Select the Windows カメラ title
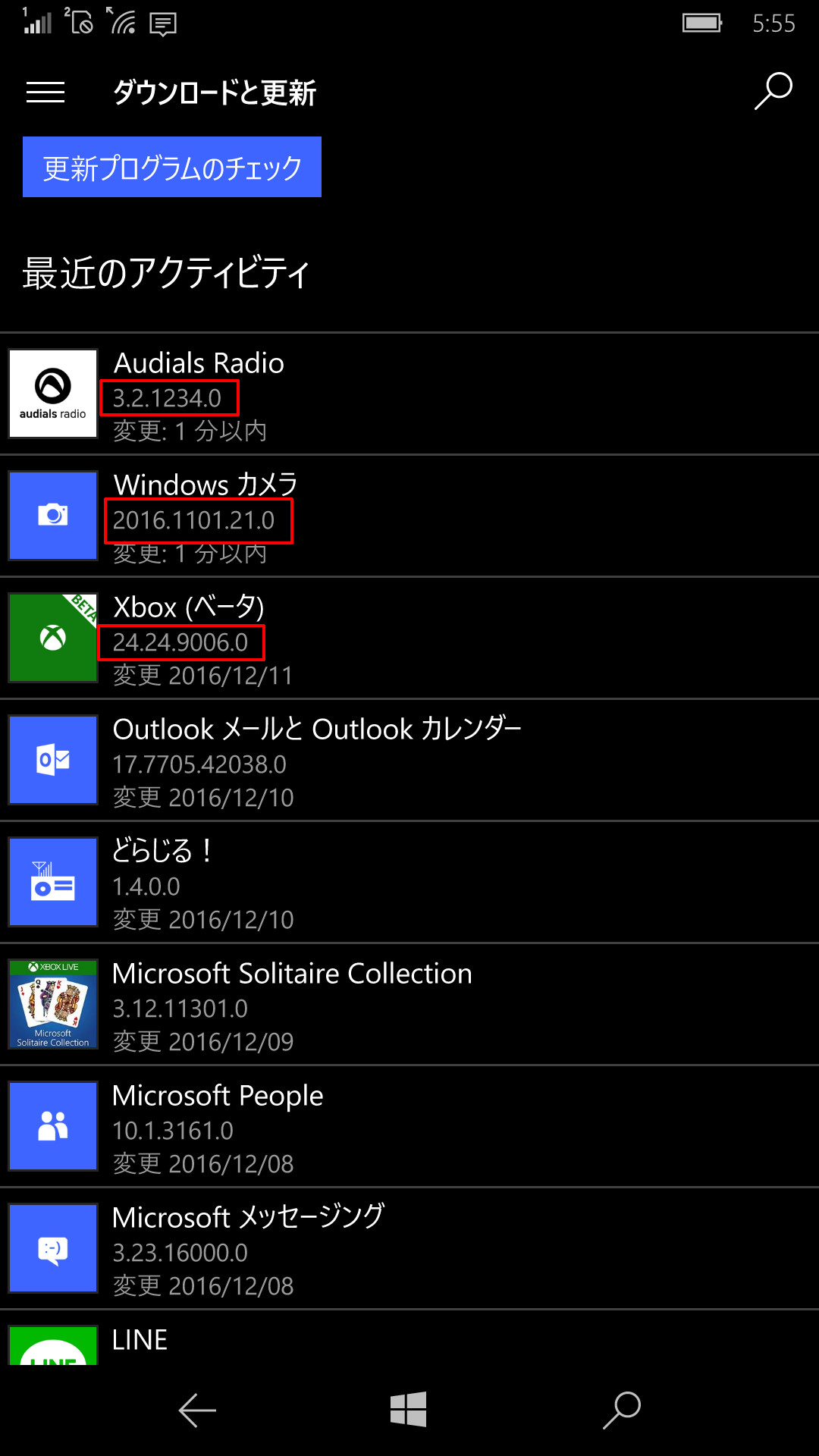Viewport: 819px width, 1456px height. point(206,485)
